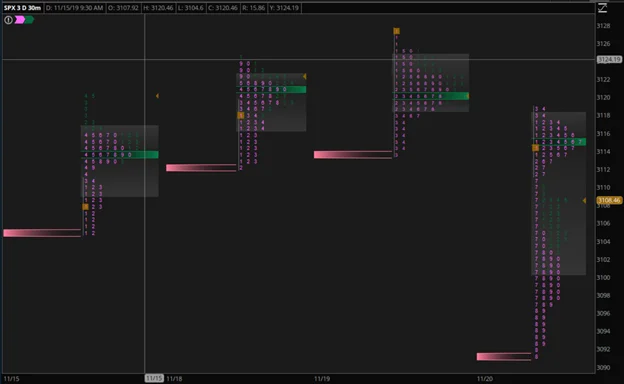Click the 11/20 date on time axis
Image resolution: width=624 pixels, height=384 pixels.
(x=484, y=378)
